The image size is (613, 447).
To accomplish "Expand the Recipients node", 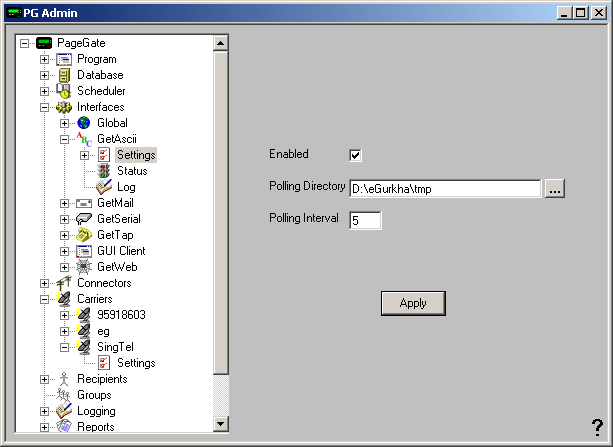I will tap(44, 379).
